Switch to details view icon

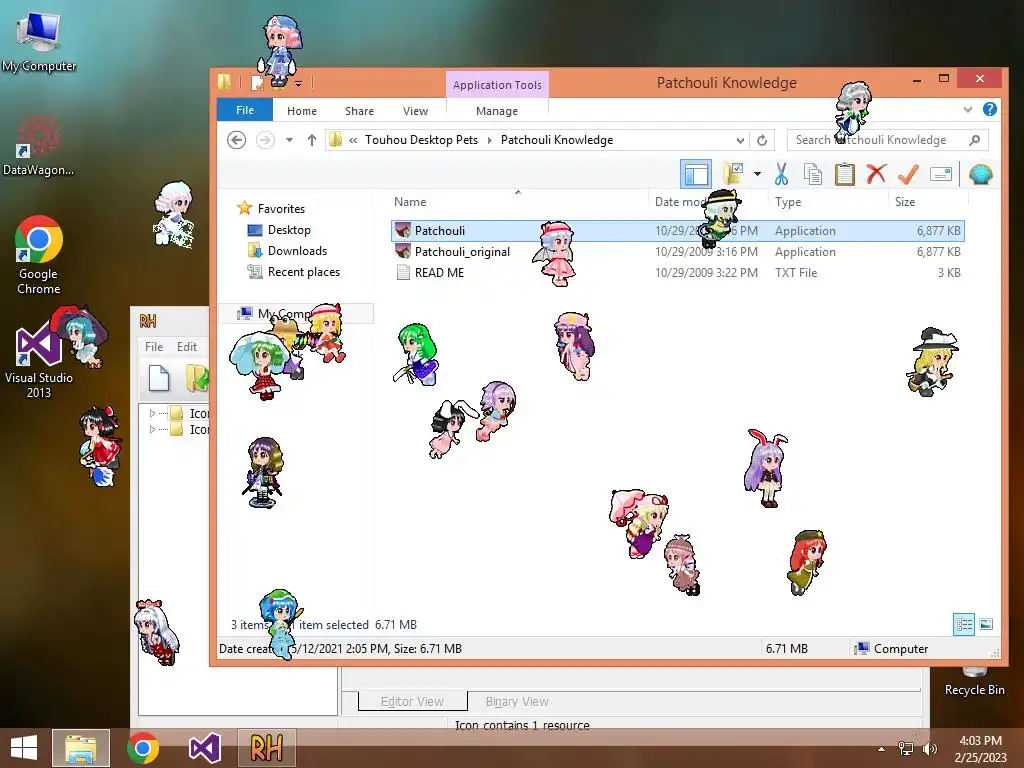(x=963, y=624)
